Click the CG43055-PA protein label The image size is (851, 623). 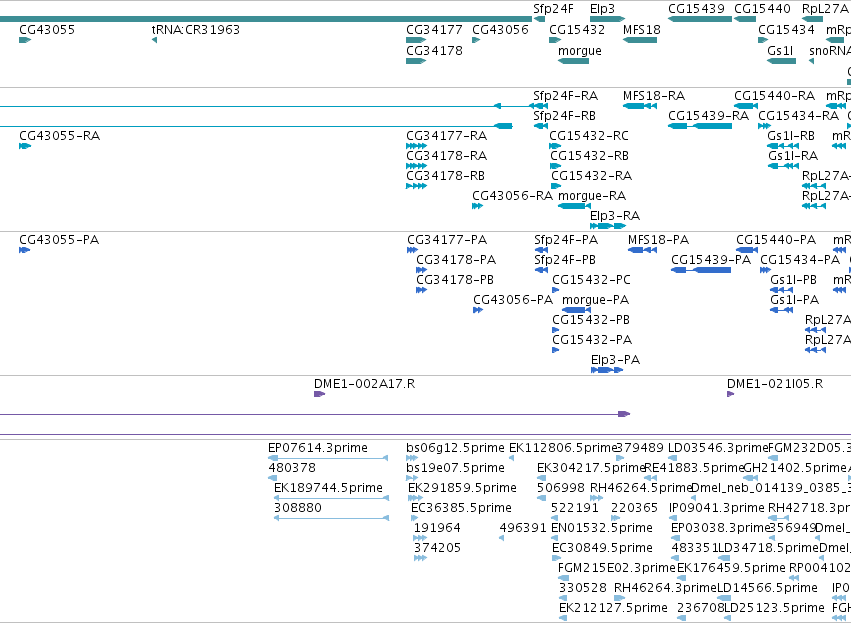point(59,240)
